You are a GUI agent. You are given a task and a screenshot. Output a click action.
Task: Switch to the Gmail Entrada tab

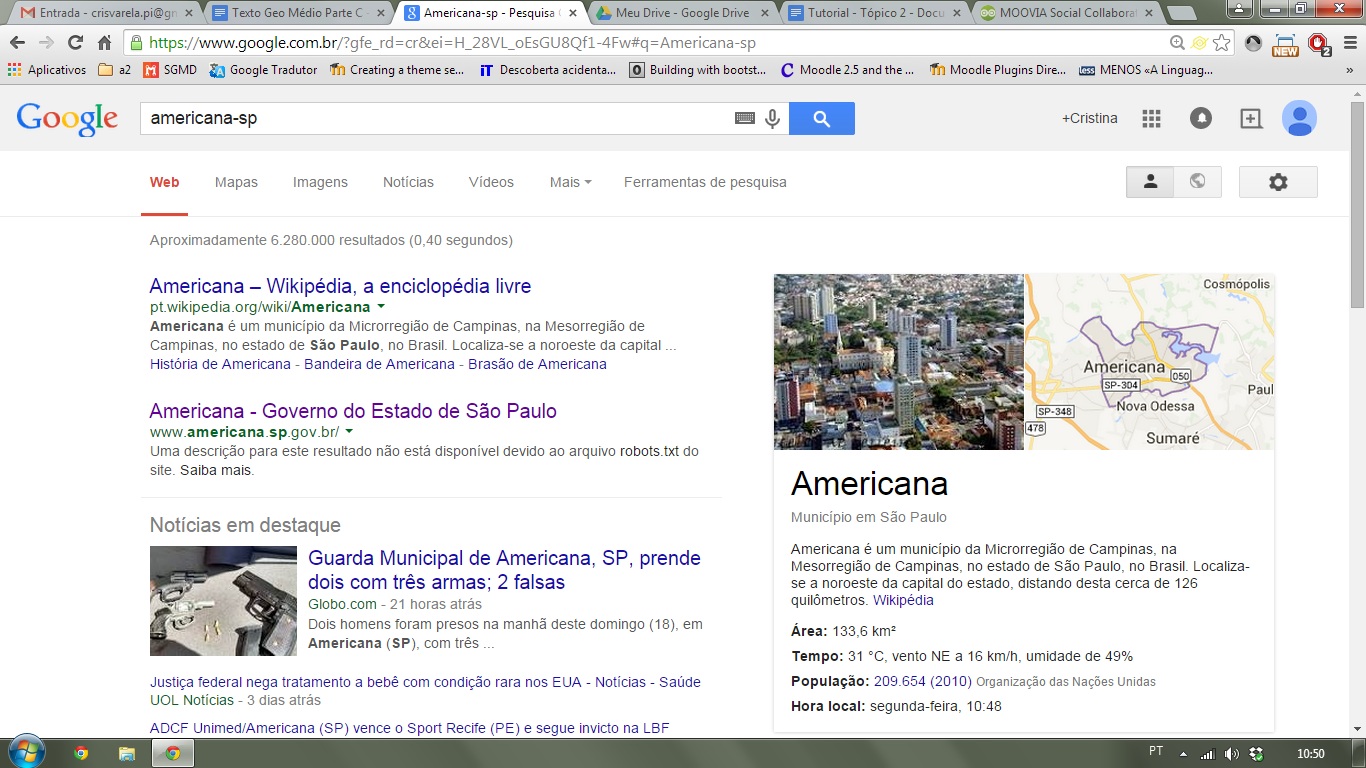(105, 14)
